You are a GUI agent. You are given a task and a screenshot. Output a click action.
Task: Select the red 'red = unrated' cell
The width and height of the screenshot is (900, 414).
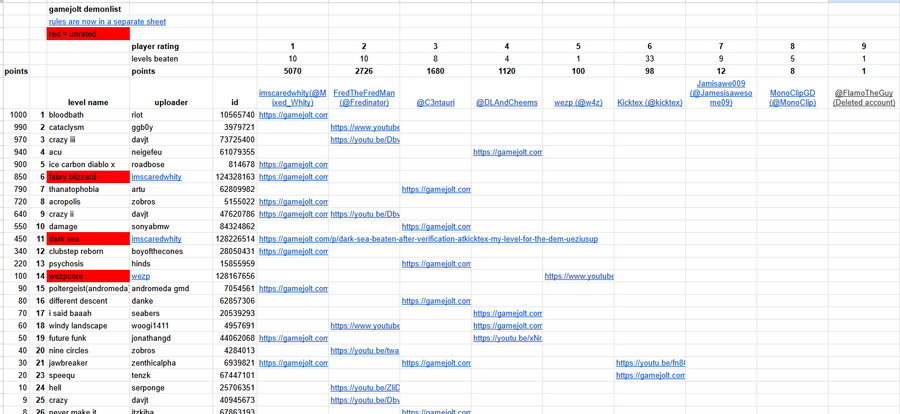pyautogui.click(x=88, y=34)
